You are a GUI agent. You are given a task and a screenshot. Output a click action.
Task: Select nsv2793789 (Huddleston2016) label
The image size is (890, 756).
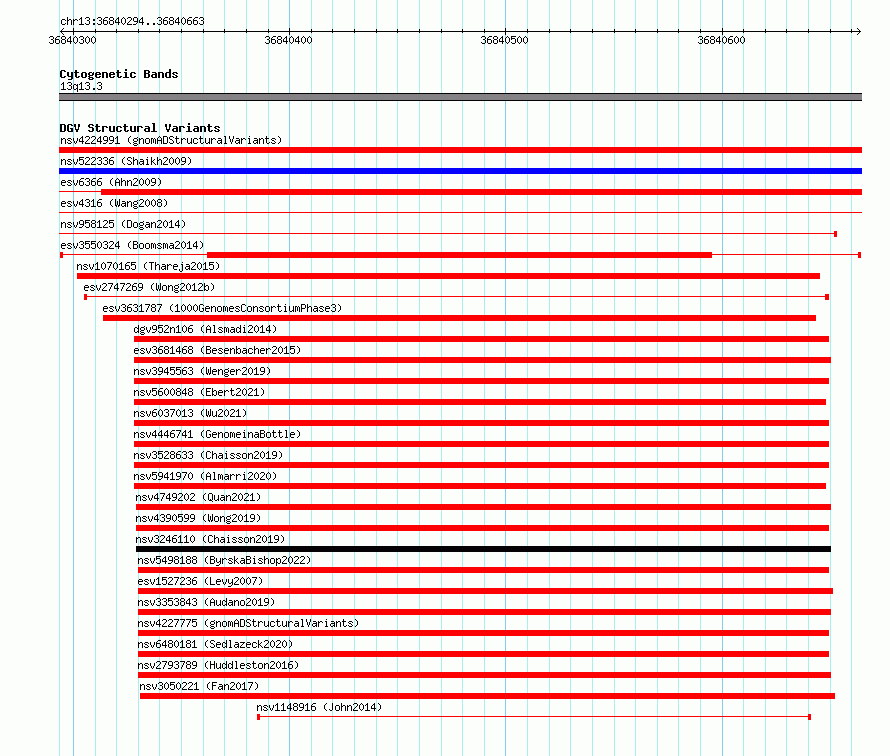(x=218, y=665)
